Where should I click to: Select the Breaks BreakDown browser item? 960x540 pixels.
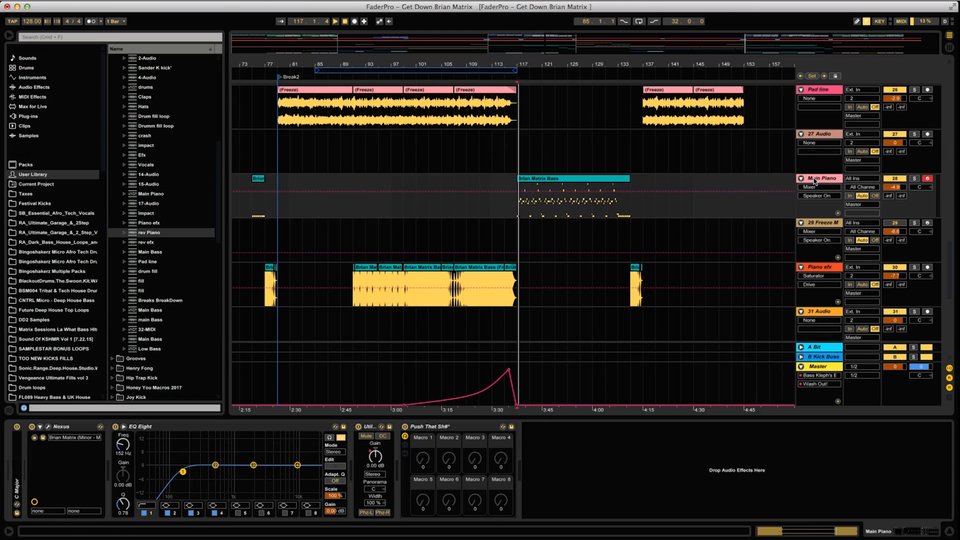coord(160,301)
